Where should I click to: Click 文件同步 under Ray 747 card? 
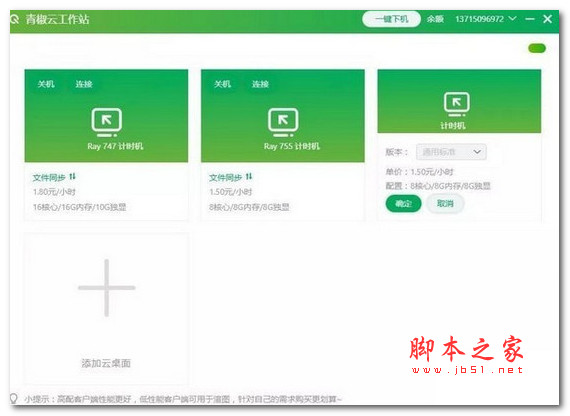point(49,177)
